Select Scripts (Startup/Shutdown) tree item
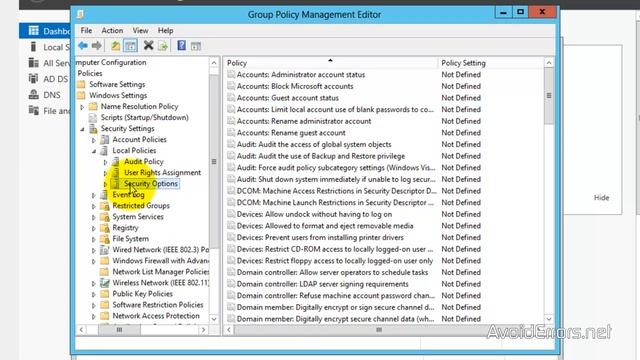Screen dimensions: 640x360 (144, 118)
